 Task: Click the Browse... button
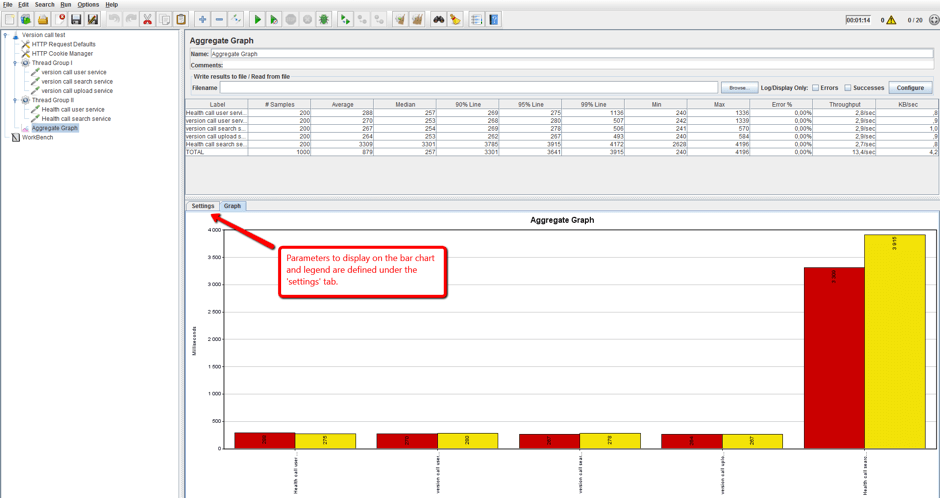pos(739,87)
